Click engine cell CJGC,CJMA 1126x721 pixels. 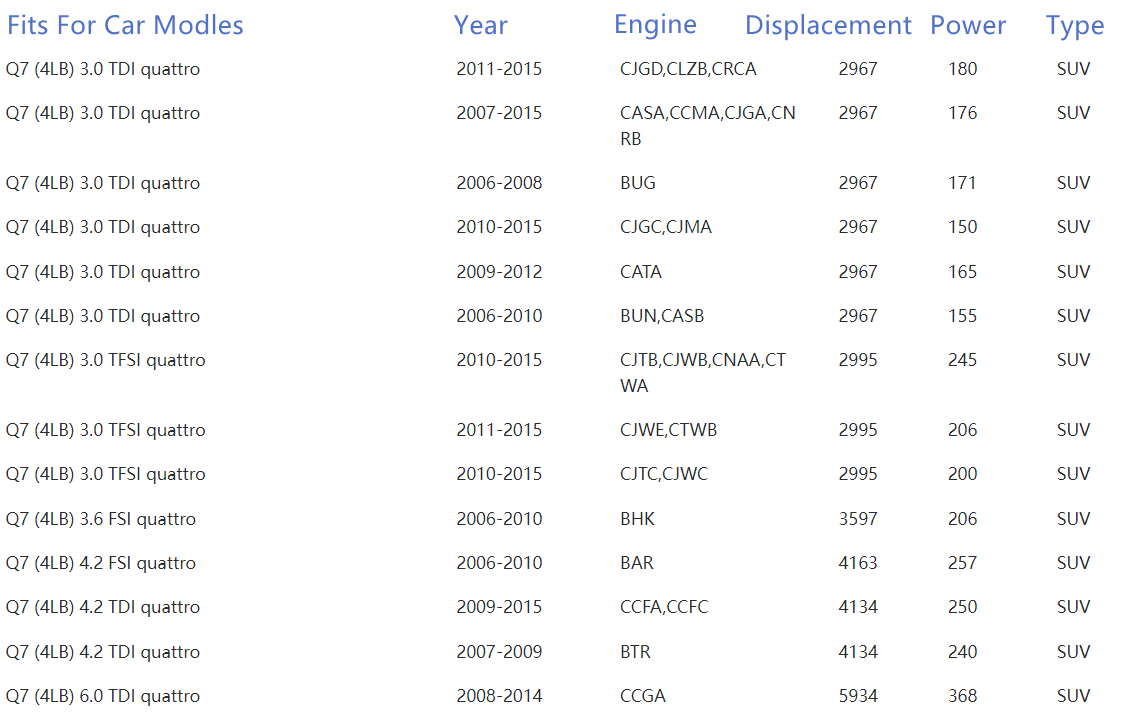(666, 227)
